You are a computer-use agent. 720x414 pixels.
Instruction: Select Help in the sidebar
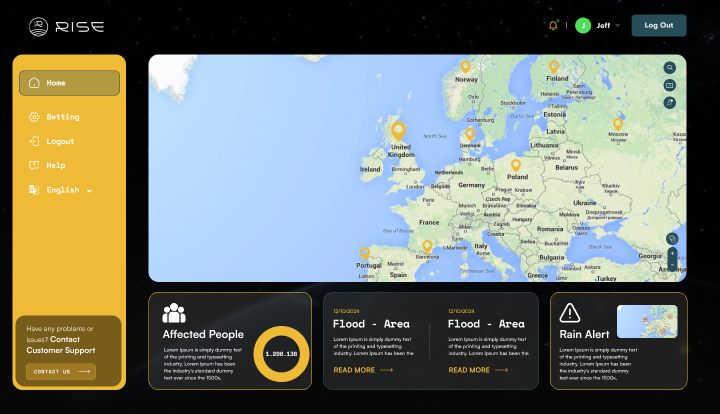point(55,165)
